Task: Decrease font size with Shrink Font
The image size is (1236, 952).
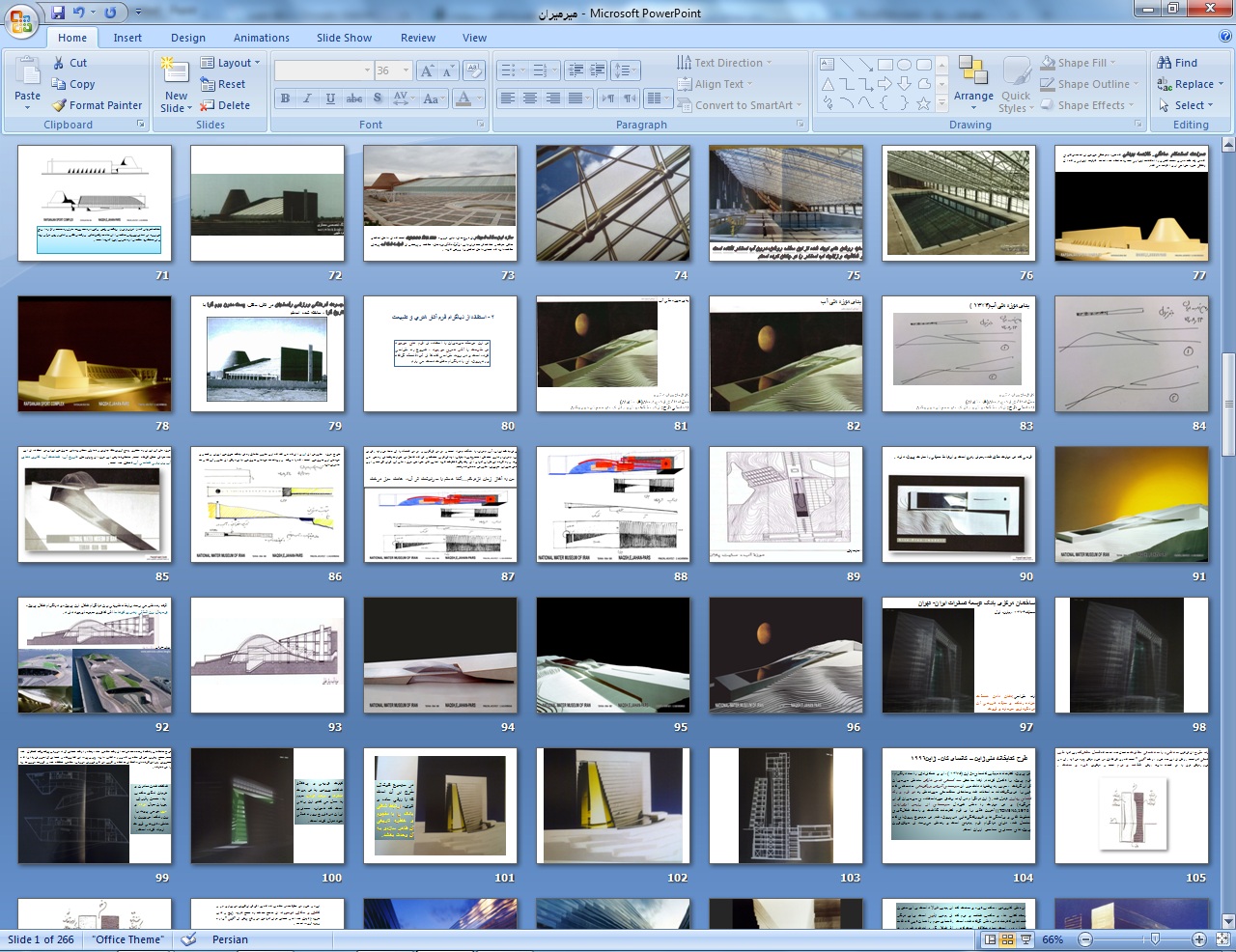Action: (448, 70)
